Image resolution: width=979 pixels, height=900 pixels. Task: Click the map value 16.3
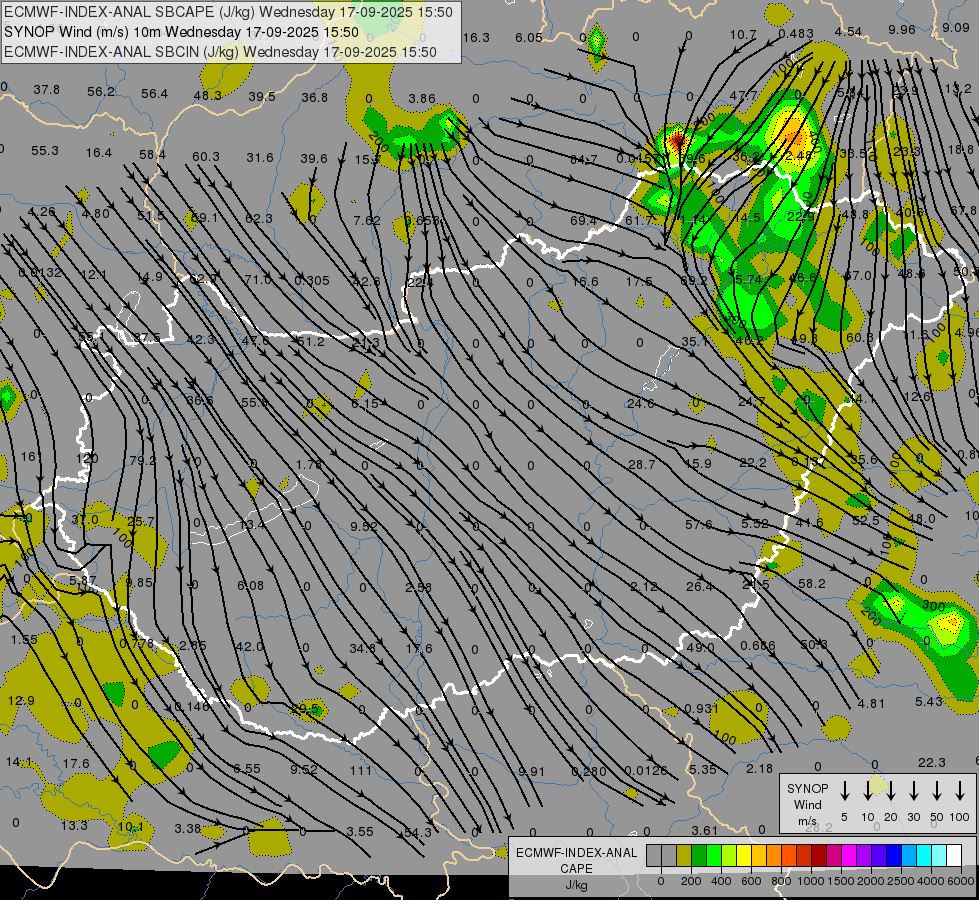click(x=476, y=37)
